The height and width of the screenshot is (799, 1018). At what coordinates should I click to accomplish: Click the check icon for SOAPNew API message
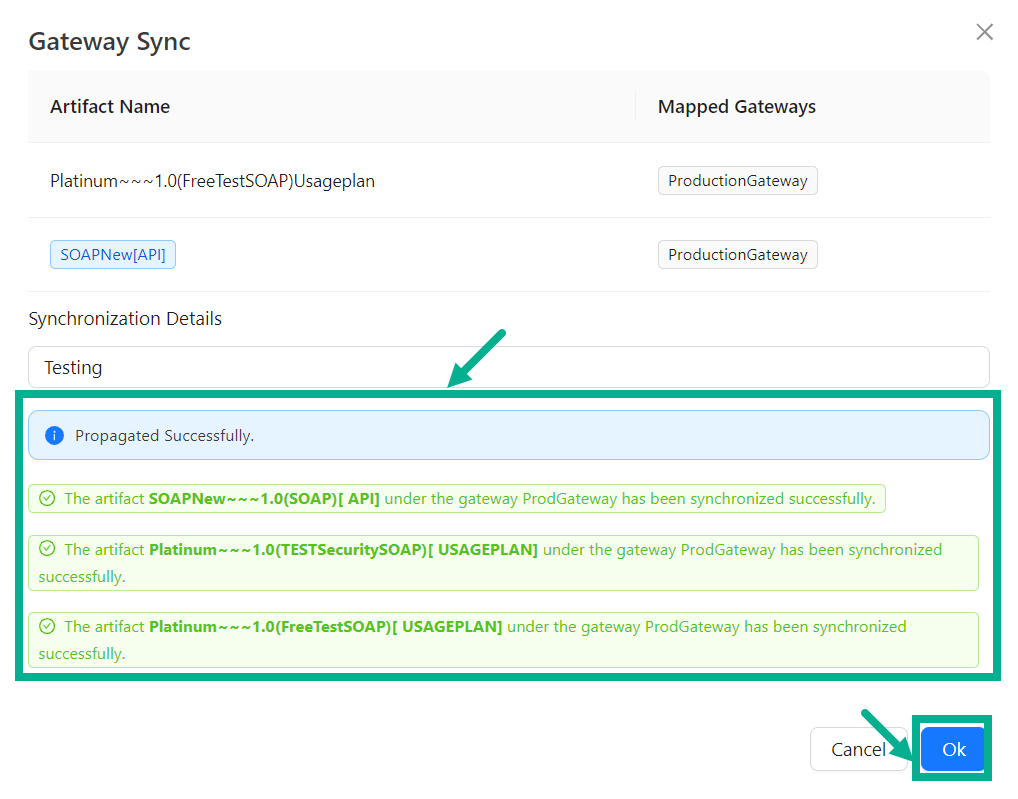[46, 498]
